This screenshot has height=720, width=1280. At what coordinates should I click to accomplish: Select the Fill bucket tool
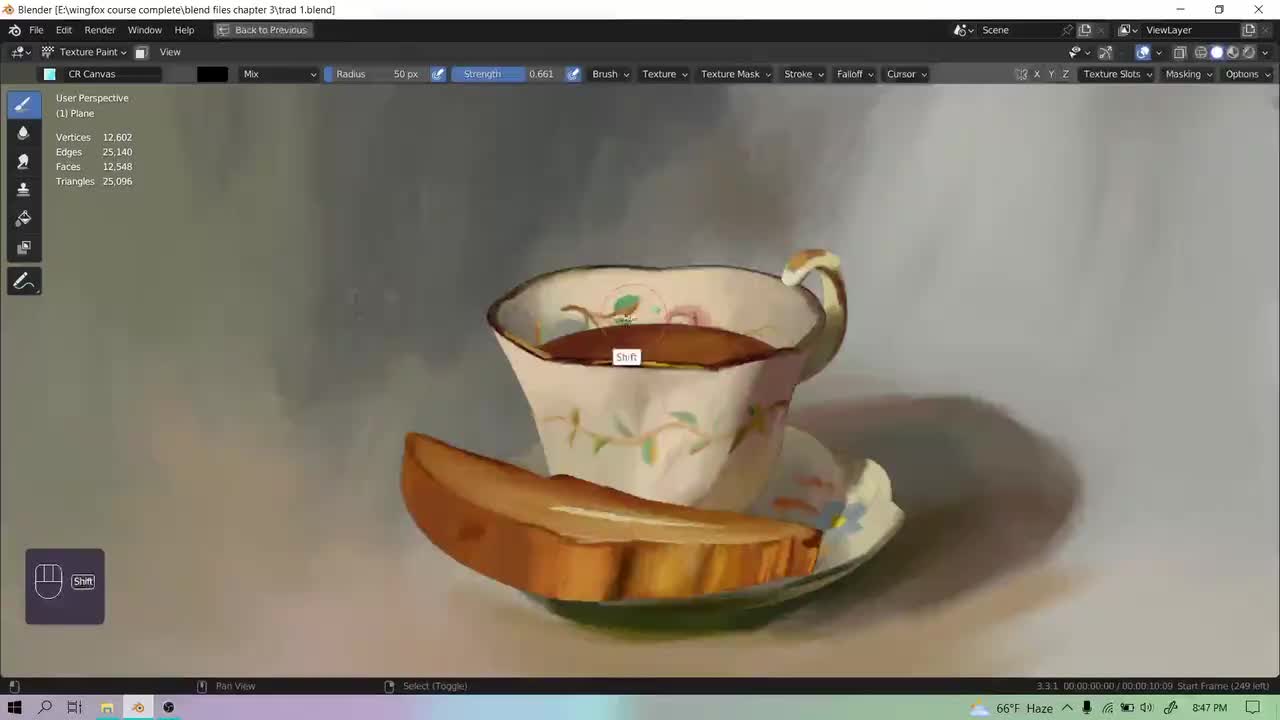[x=23, y=218]
